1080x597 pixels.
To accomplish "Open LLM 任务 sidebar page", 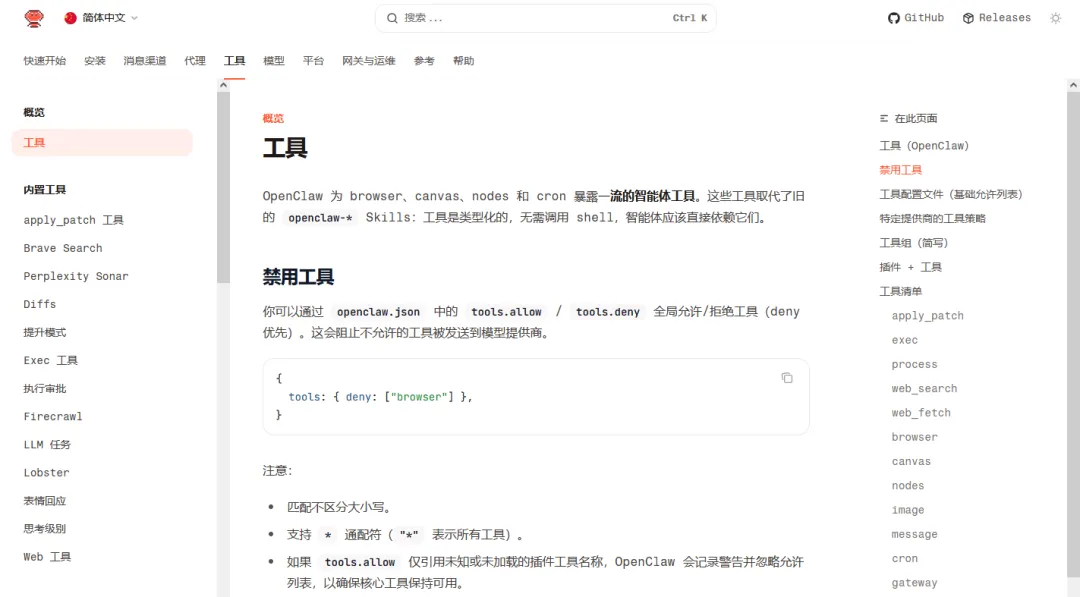I will click(47, 445).
